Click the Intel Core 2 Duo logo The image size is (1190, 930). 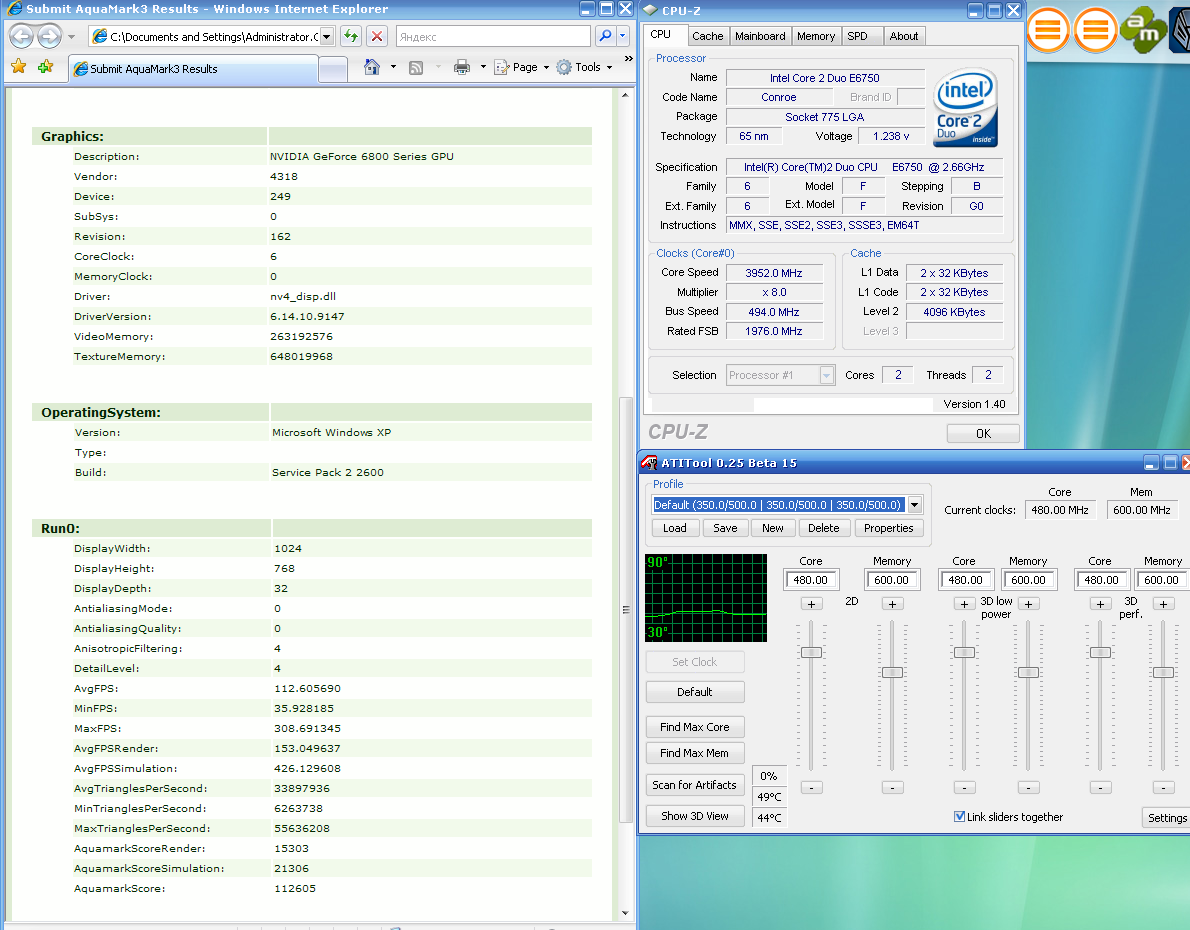964,108
